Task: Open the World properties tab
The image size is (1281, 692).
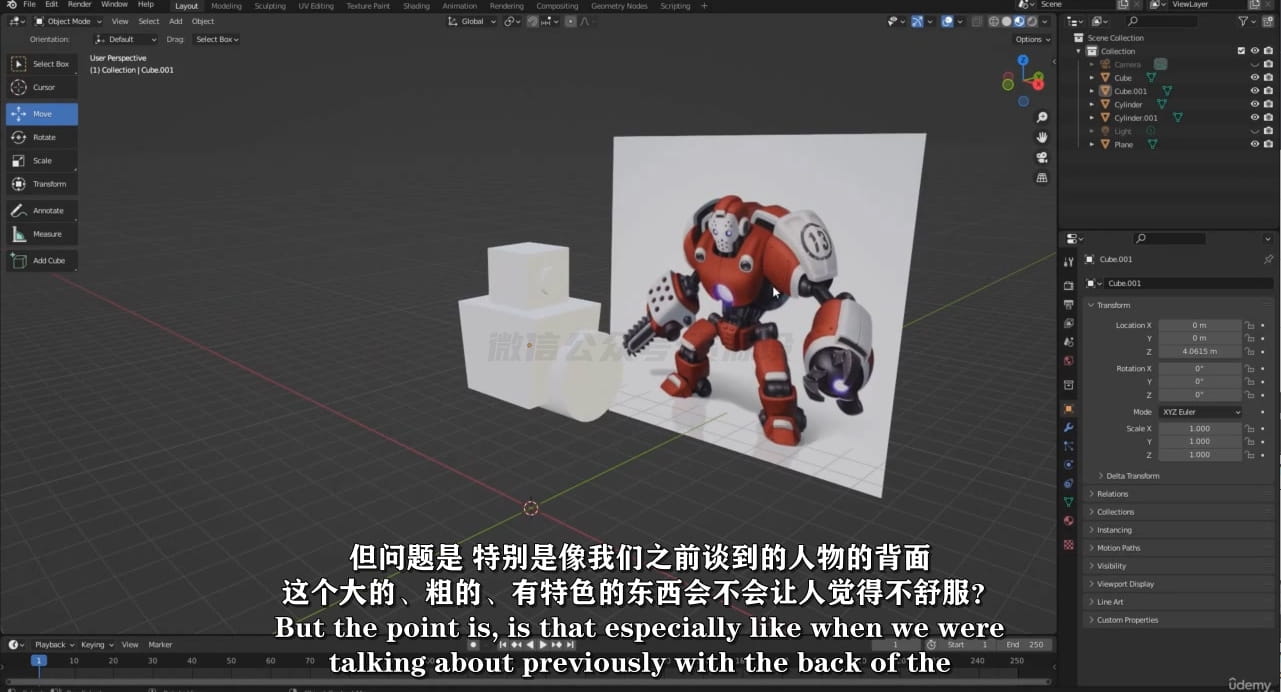Action: 1068,361
